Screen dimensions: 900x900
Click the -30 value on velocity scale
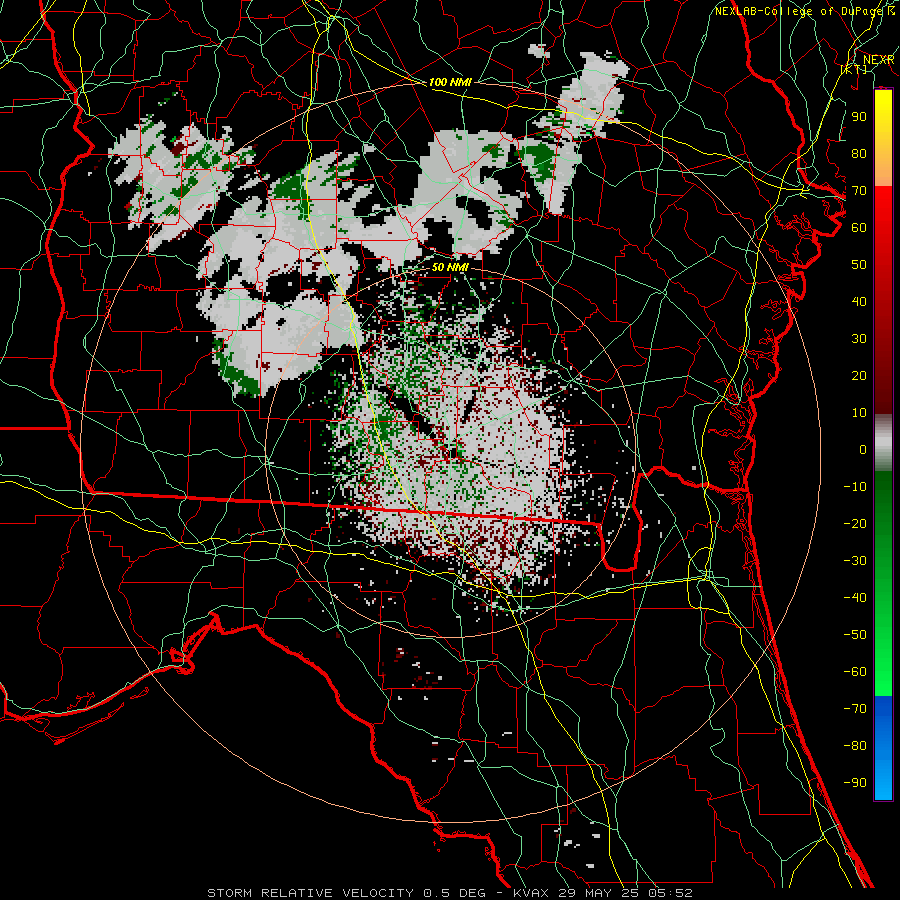855,561
